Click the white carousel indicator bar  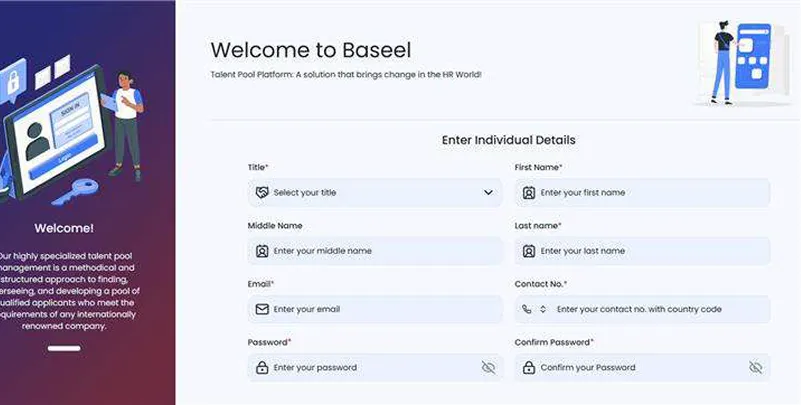pos(64,348)
